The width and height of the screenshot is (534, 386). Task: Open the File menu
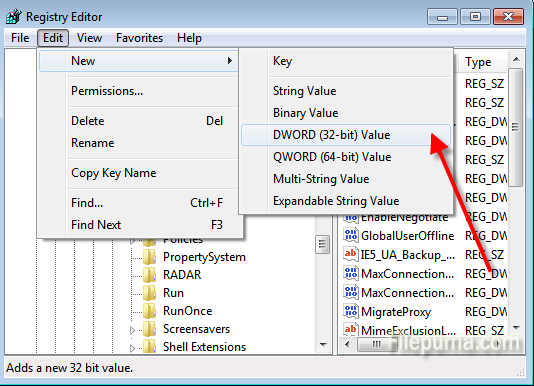(20, 38)
